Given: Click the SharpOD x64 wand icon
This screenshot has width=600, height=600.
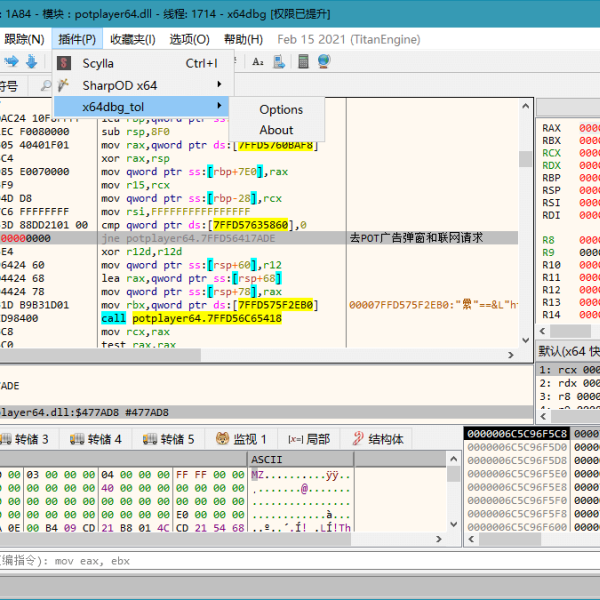Looking at the screenshot, I should 63,85.
